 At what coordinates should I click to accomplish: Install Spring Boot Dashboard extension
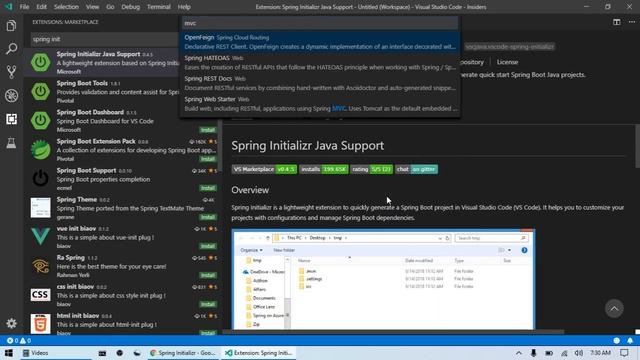(x=208, y=130)
